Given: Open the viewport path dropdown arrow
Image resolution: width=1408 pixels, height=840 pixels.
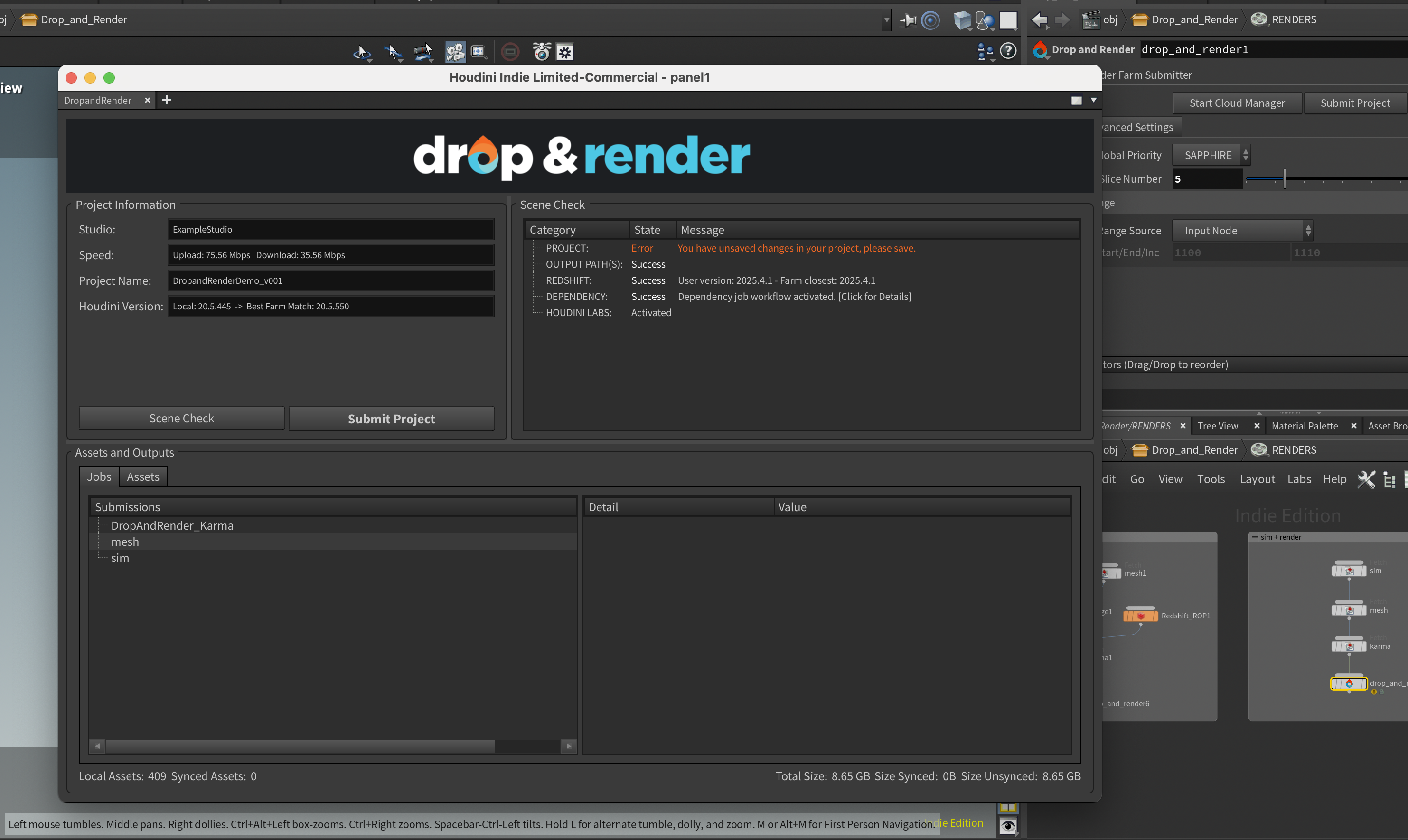Looking at the screenshot, I should (x=887, y=20).
